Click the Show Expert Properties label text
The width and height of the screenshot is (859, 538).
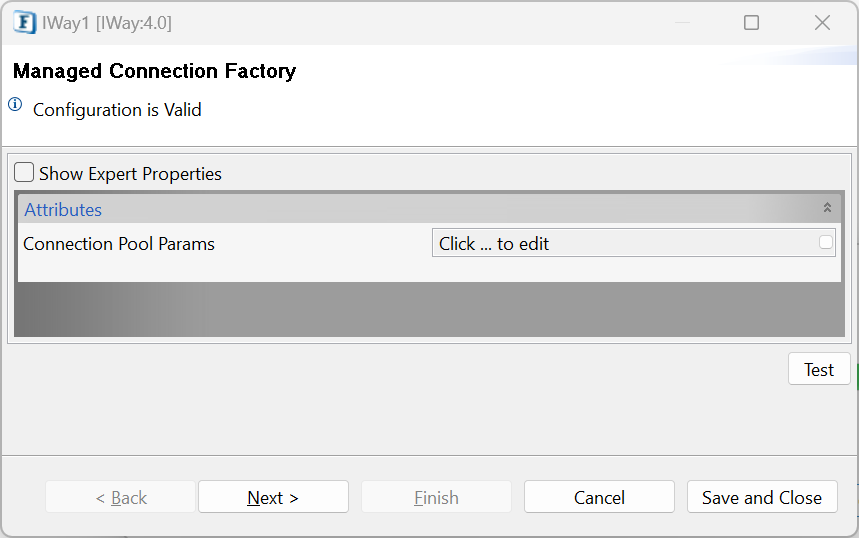130,174
